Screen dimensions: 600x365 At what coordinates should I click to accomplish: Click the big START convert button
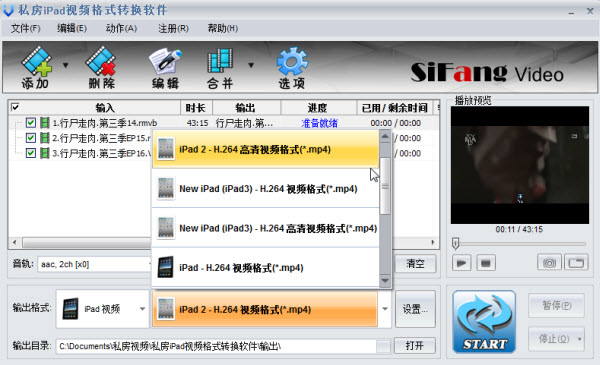coord(484,321)
